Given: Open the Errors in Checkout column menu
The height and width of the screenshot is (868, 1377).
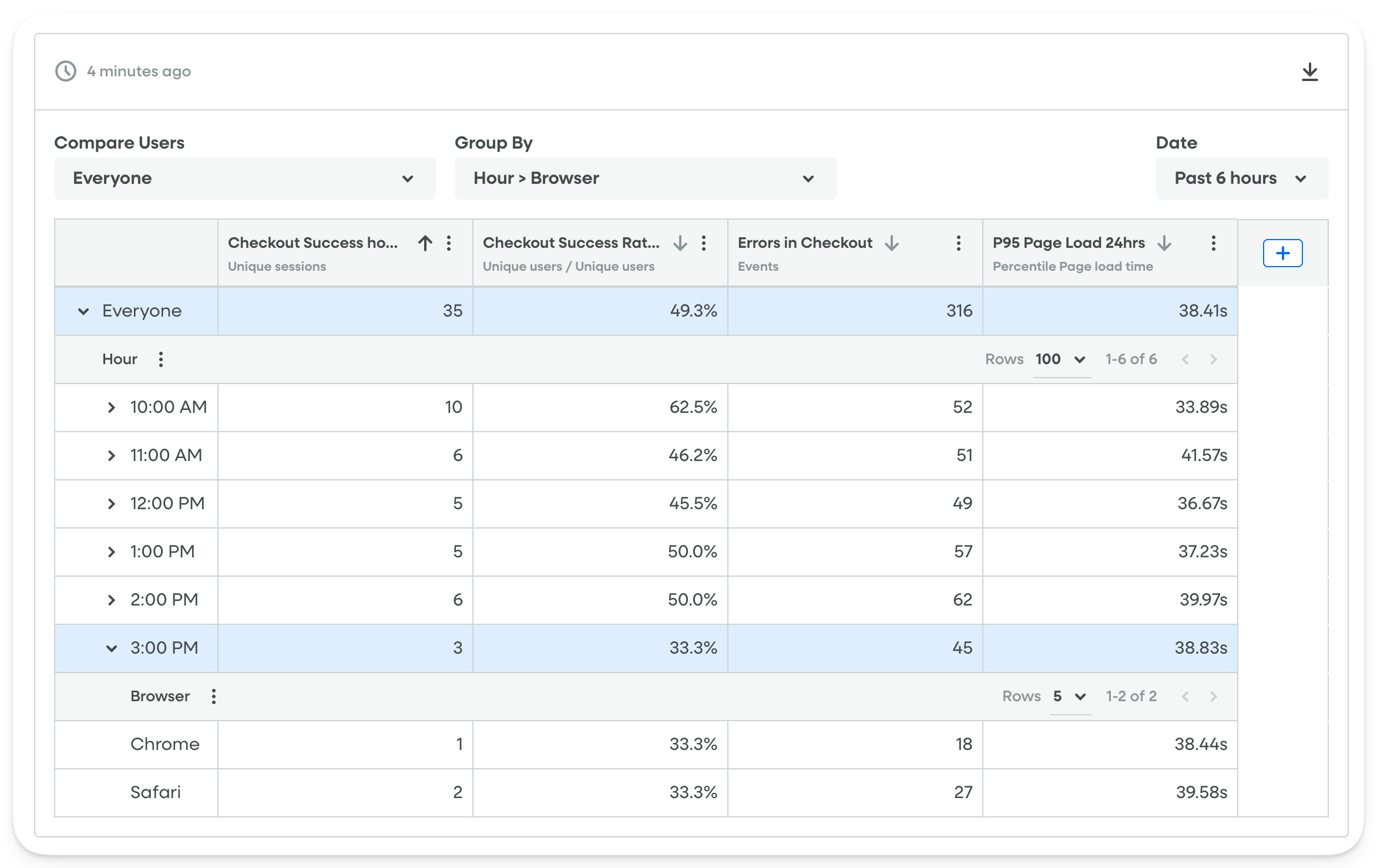Looking at the screenshot, I should (x=958, y=243).
